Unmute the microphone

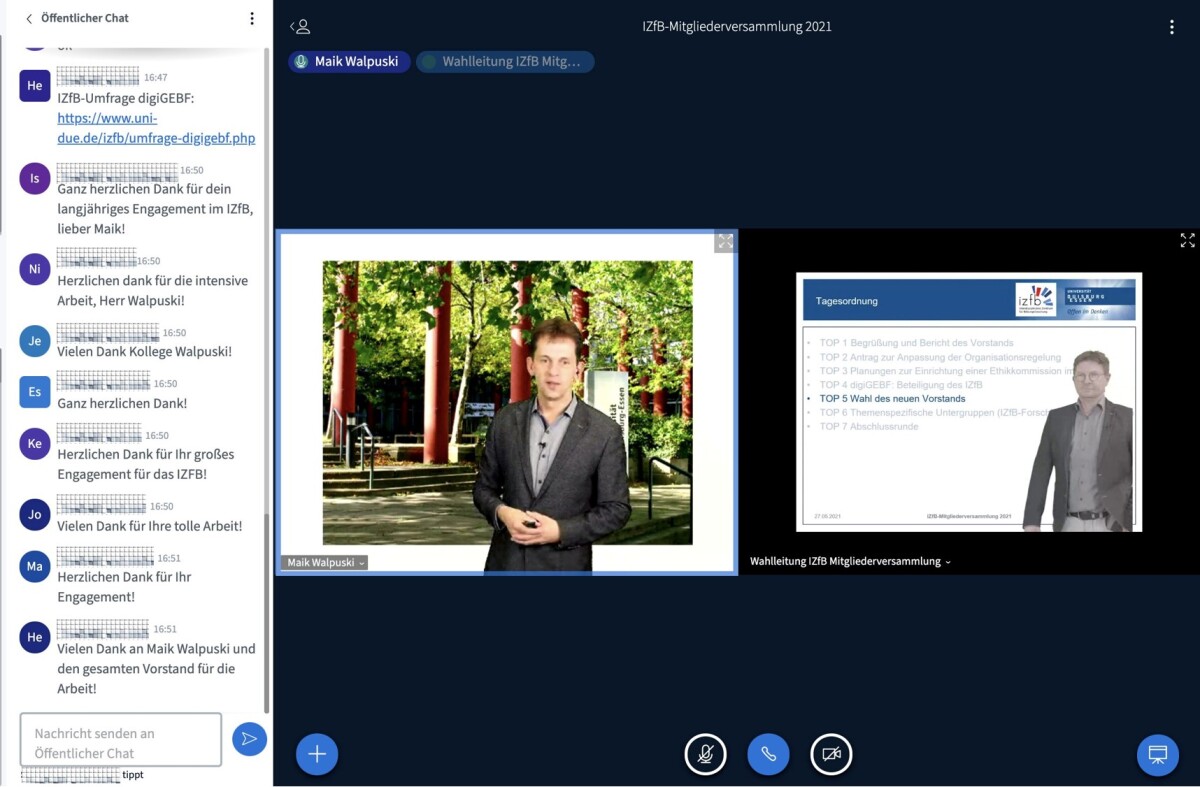[x=705, y=754]
